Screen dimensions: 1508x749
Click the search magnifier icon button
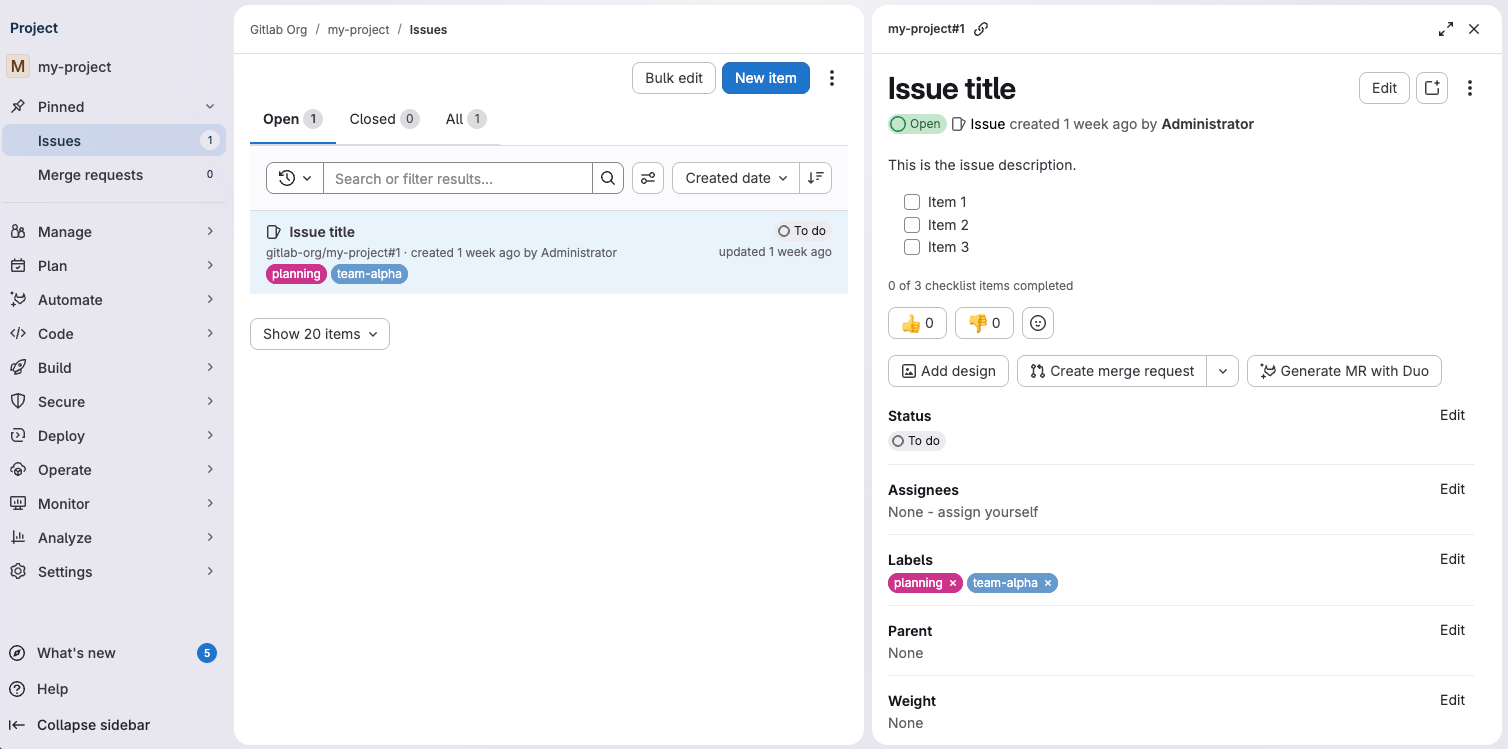[608, 178]
